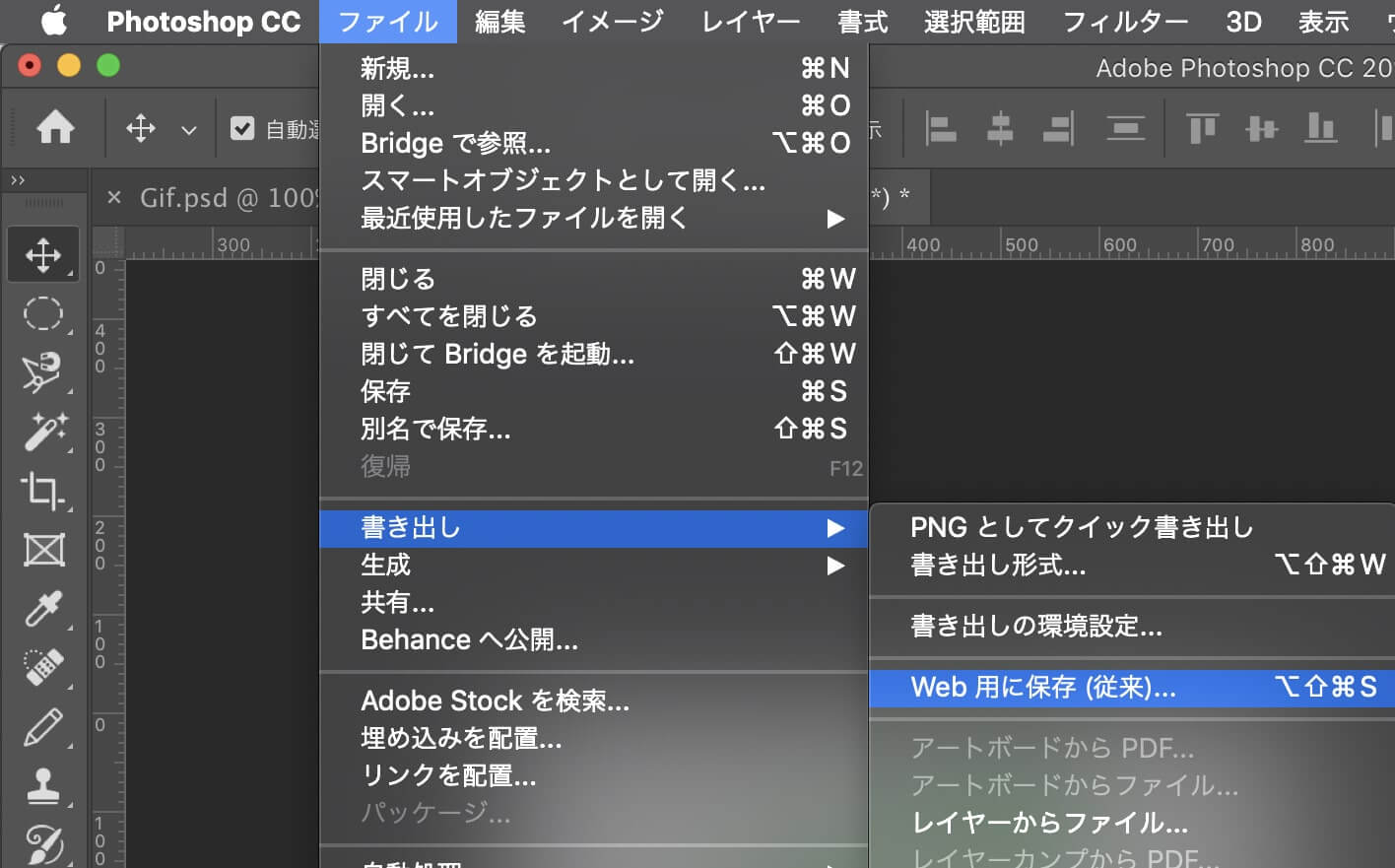This screenshot has height=868, width=1395.
Task: Expand the 書き出し submenu
Action: (x=593, y=528)
